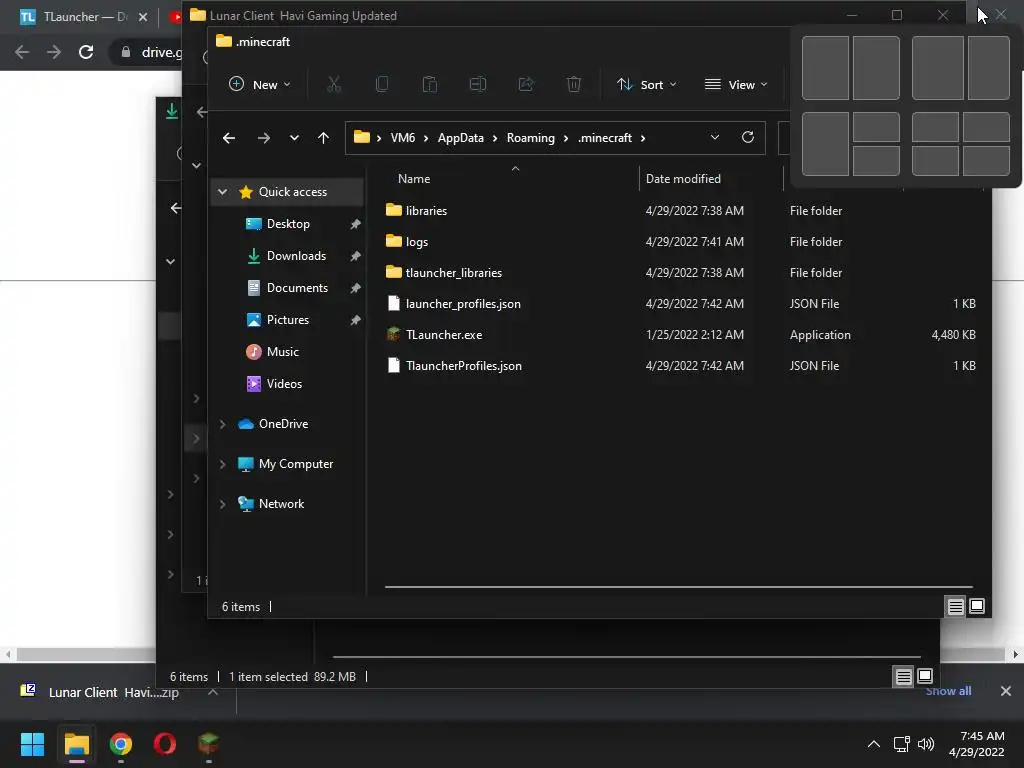Open the View layout dropdown

(x=736, y=84)
